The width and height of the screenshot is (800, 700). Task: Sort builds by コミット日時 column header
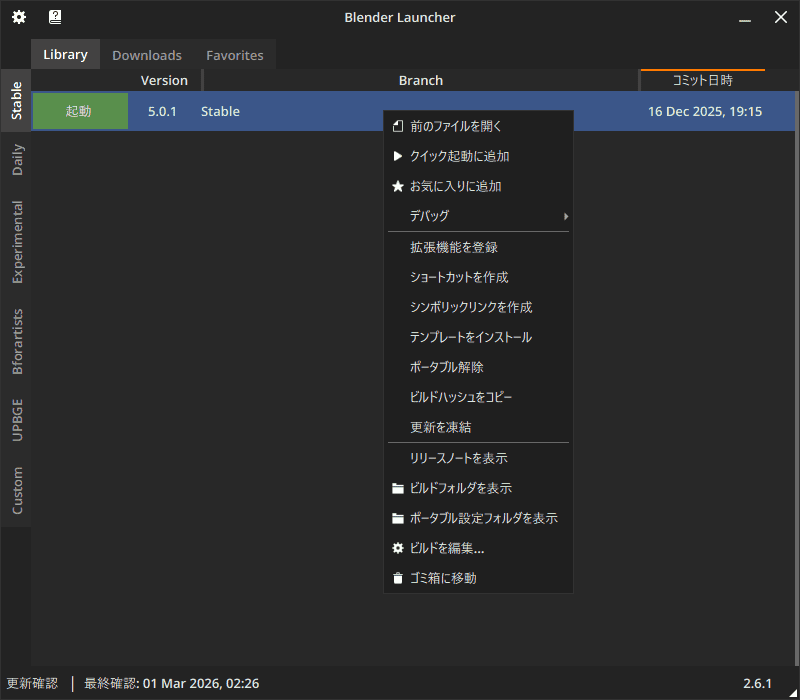702,80
